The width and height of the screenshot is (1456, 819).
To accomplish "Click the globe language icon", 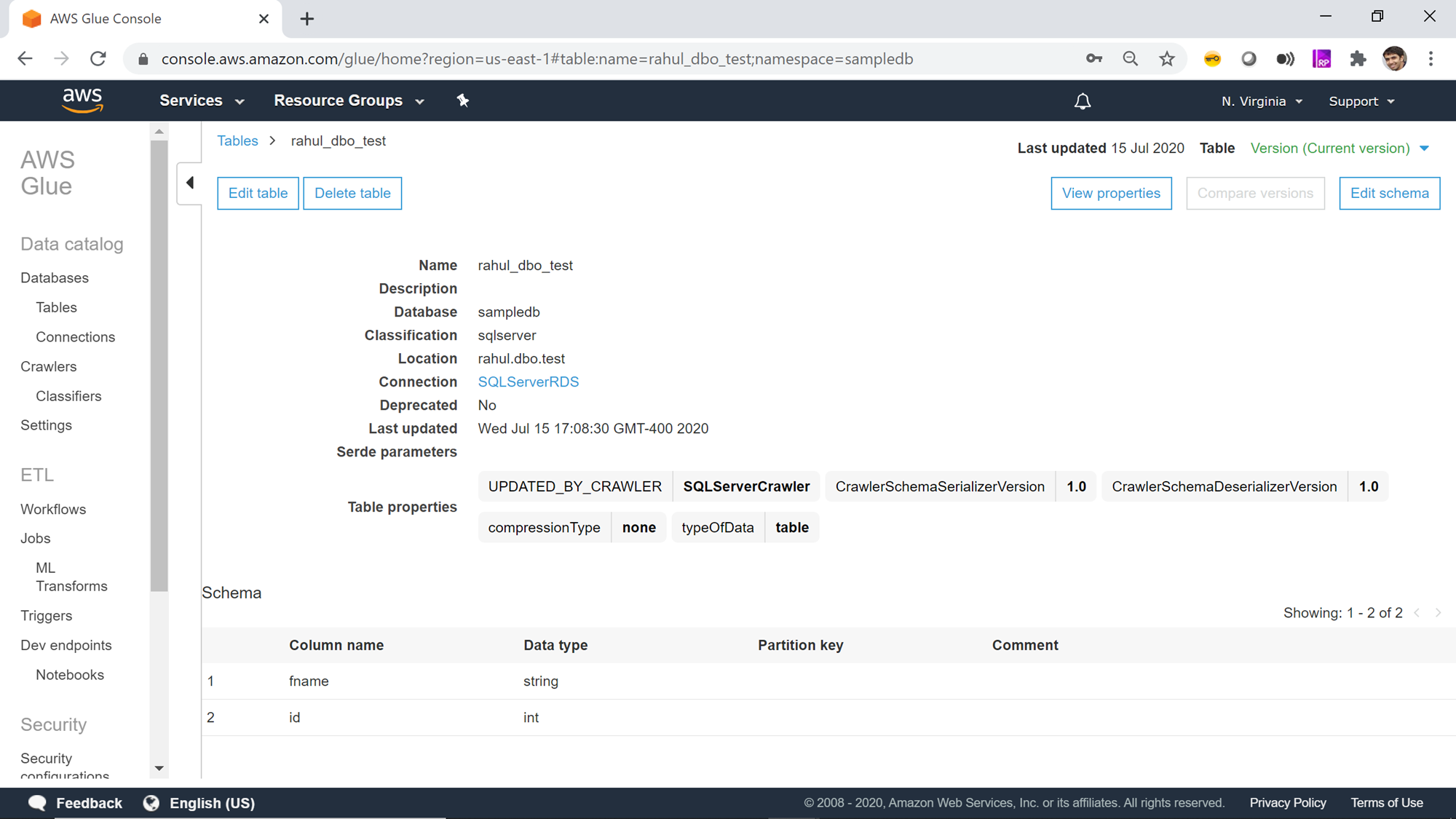I will pyautogui.click(x=151, y=802).
